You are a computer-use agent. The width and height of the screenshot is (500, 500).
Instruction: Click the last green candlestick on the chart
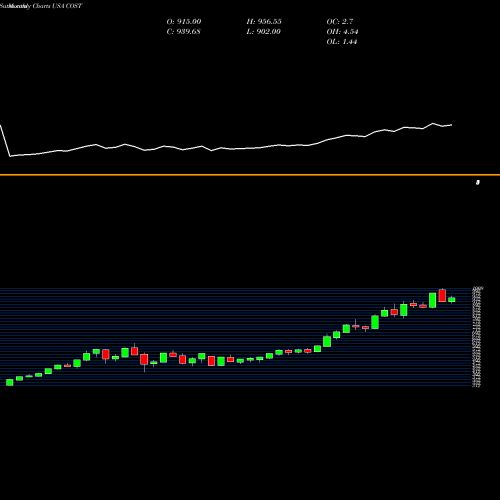click(x=452, y=299)
